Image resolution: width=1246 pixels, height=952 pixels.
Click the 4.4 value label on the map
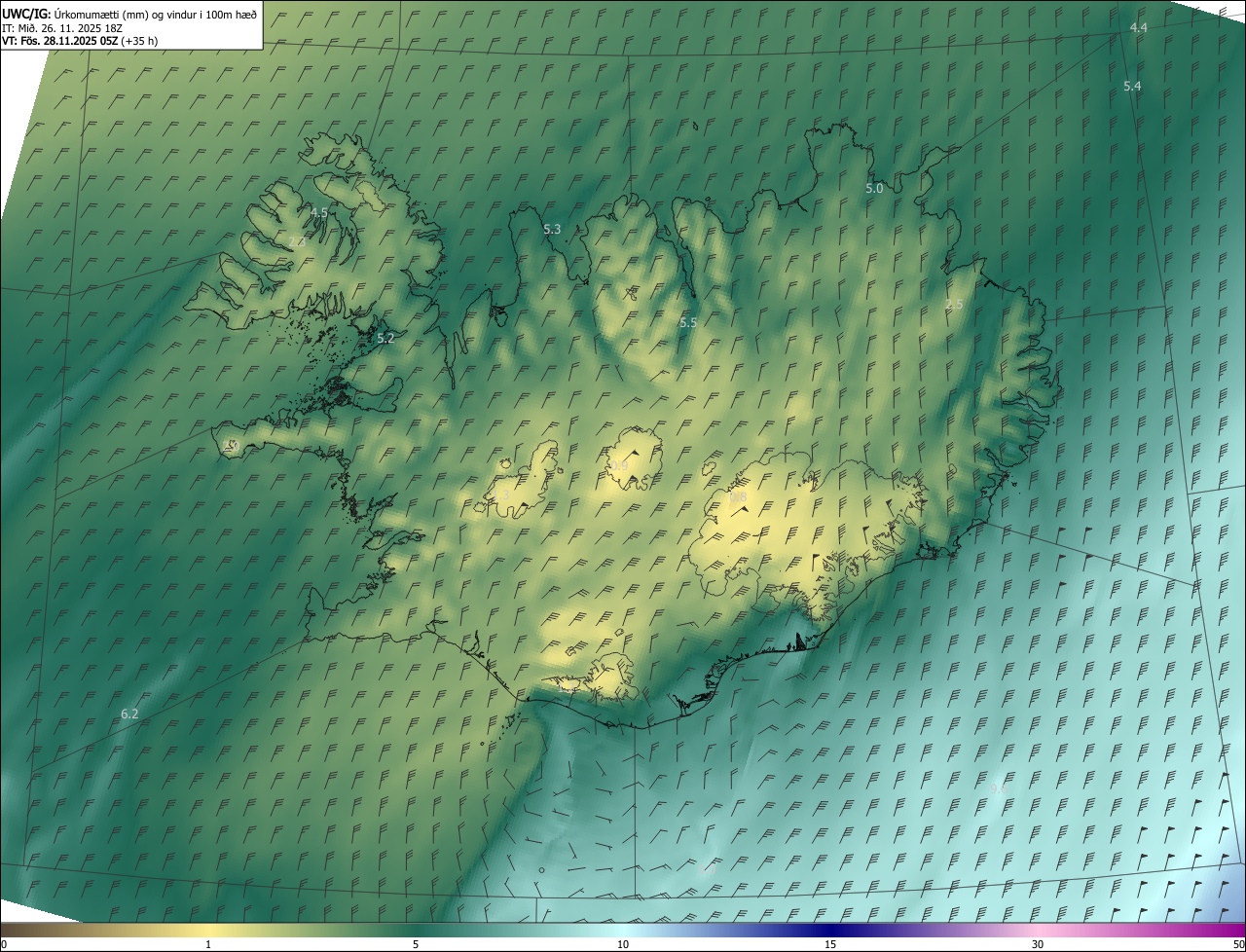point(1138,28)
